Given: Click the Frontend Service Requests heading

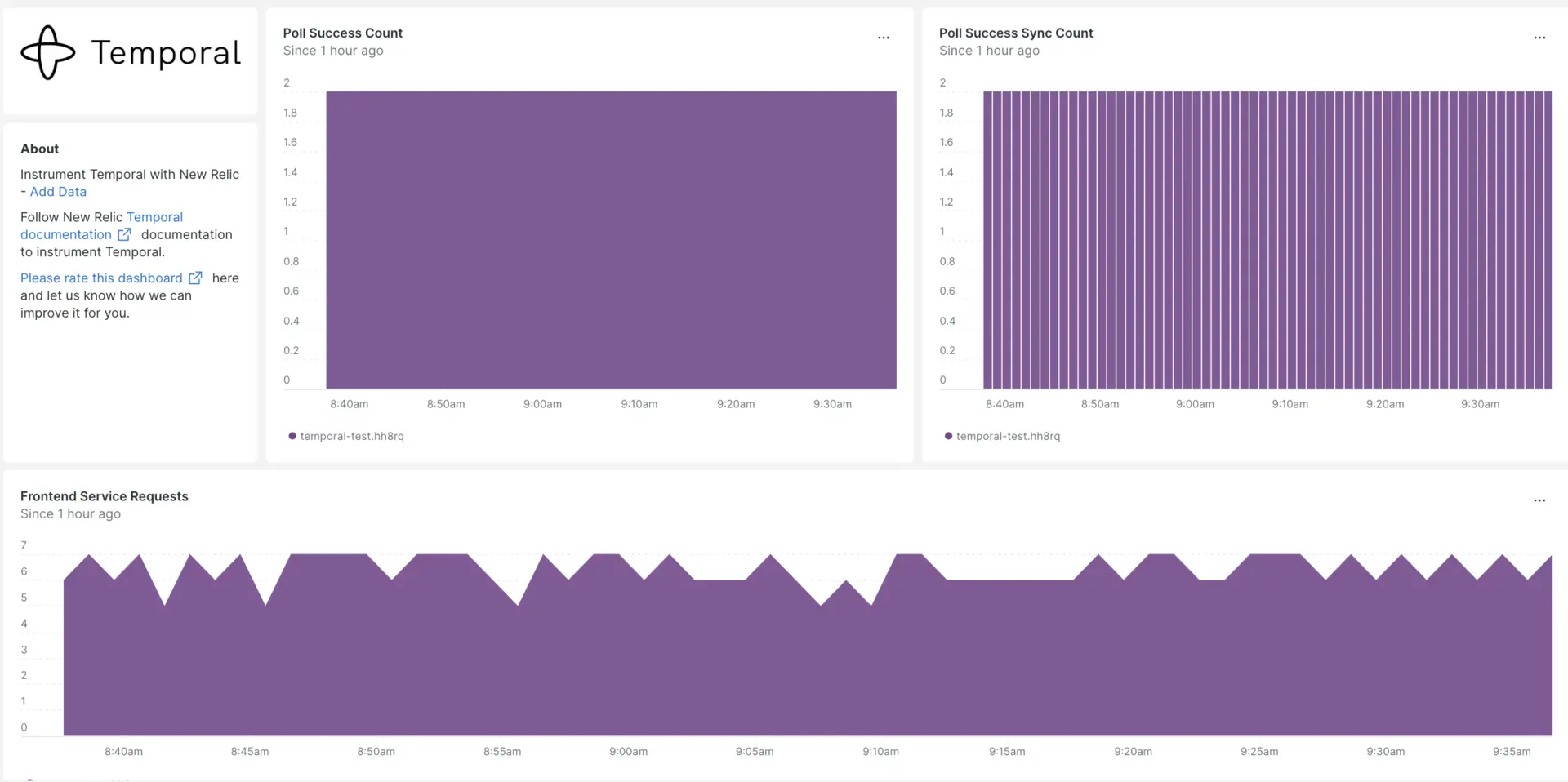Looking at the screenshot, I should click(x=104, y=496).
